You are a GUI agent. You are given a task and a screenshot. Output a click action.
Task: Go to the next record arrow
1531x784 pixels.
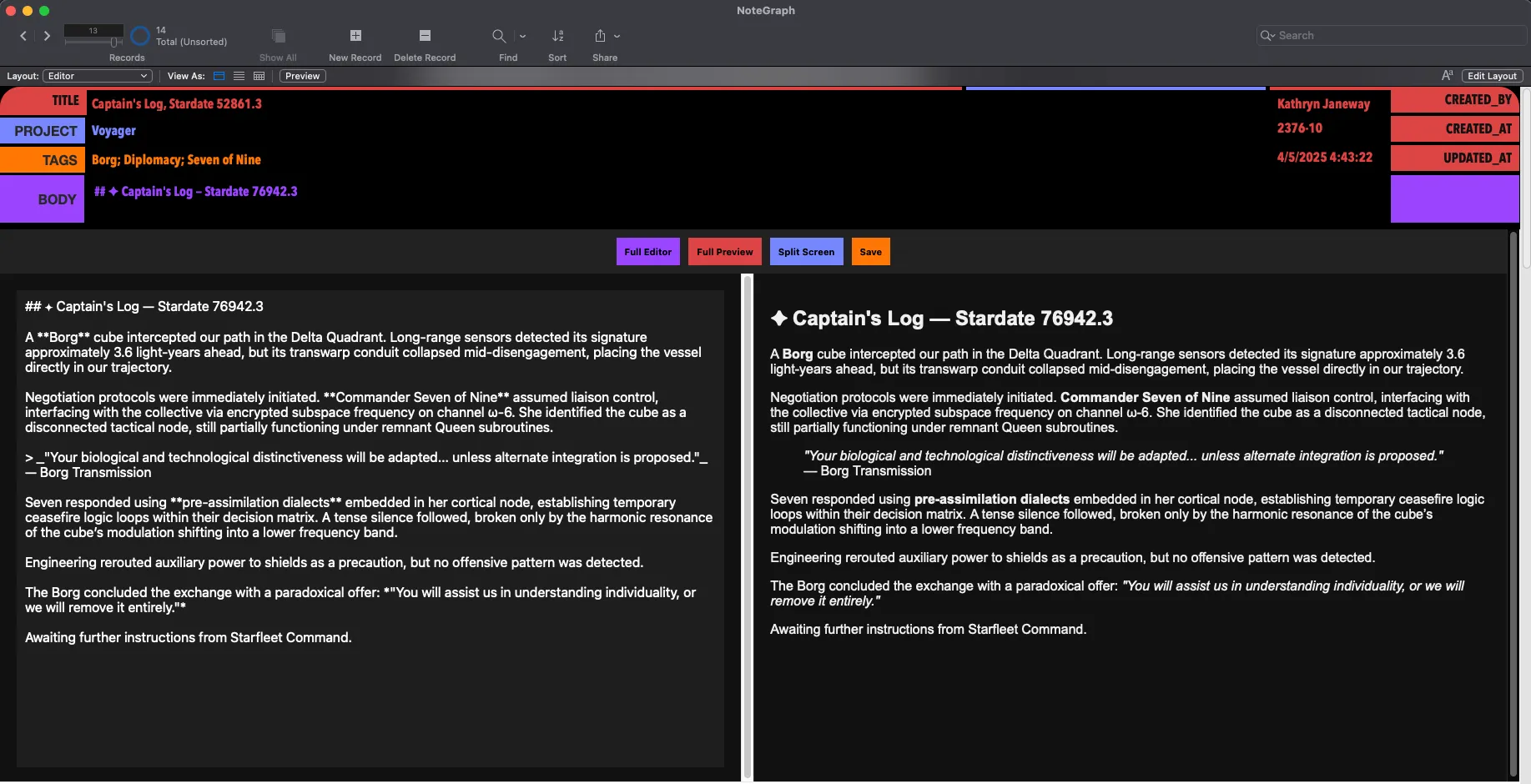pyautogui.click(x=47, y=36)
